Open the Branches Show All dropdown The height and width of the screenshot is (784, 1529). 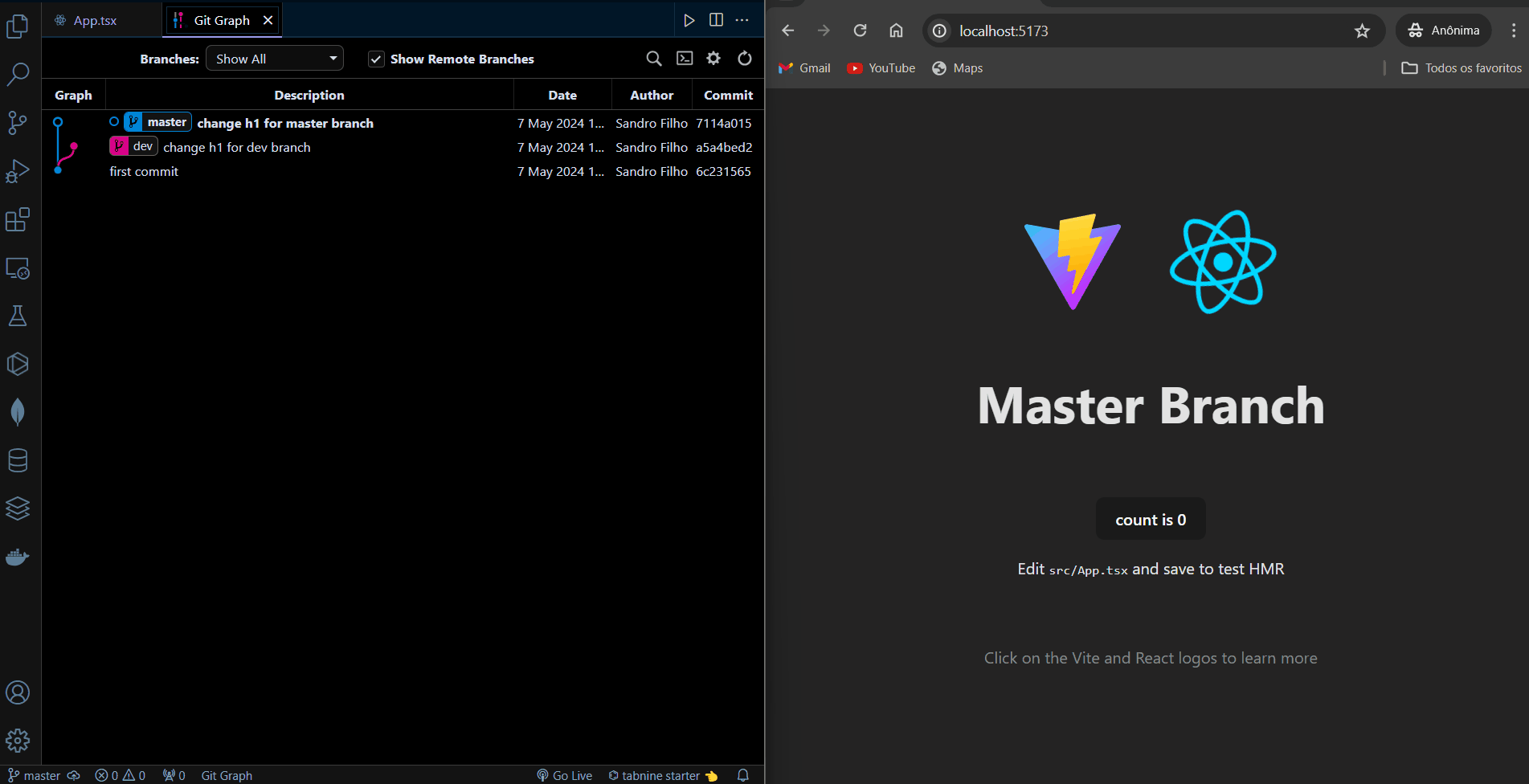275,59
